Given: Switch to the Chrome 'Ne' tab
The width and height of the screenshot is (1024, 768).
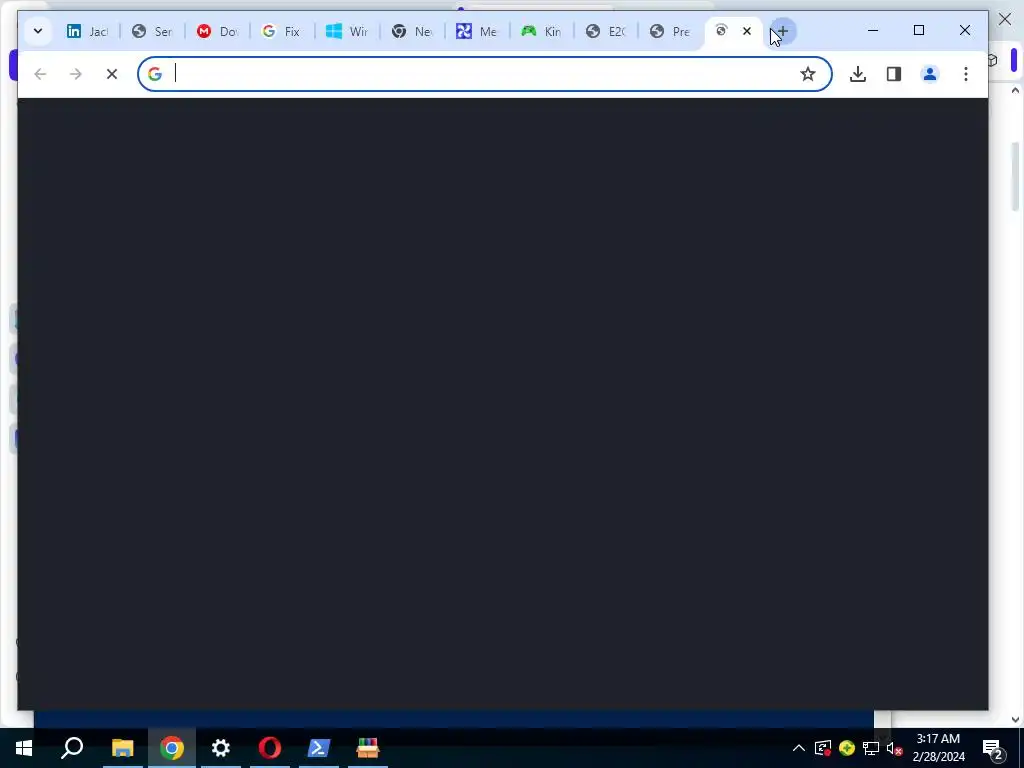Looking at the screenshot, I should 412,31.
